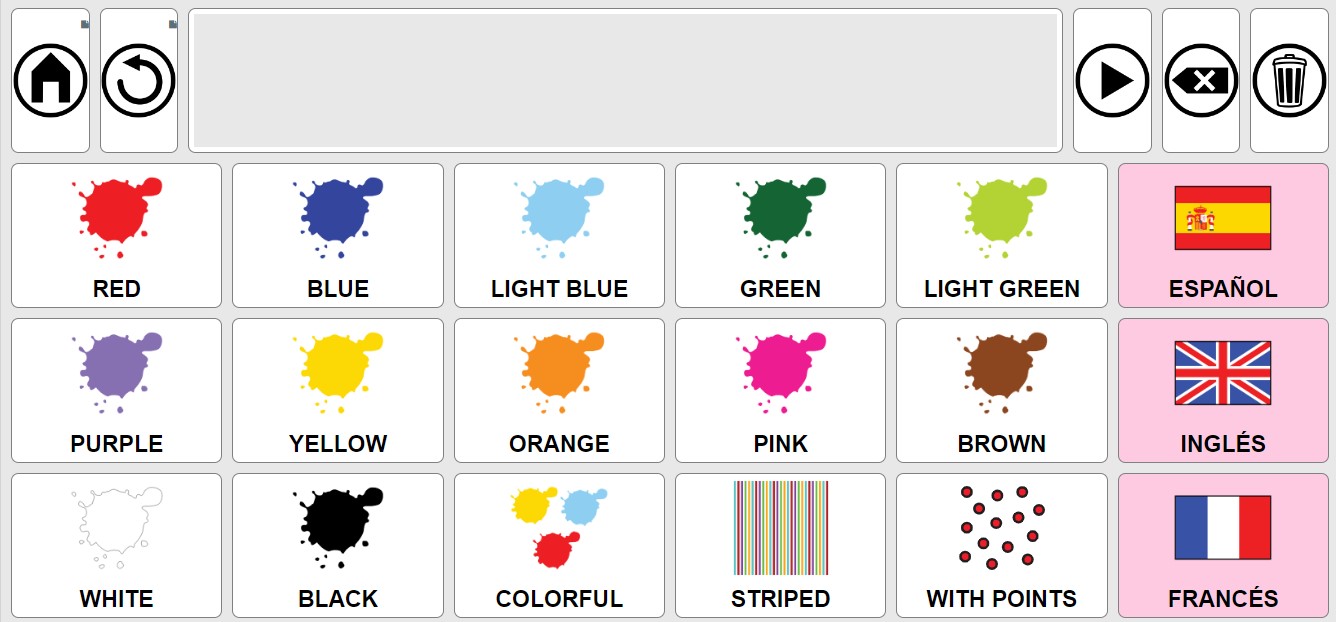Tap the YELLOW color tile
Image resolution: width=1336 pixels, height=622 pixels.
(338, 391)
